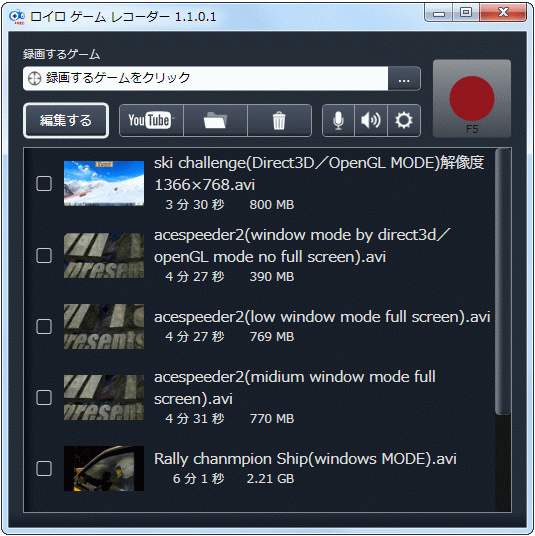
Task: Select acespeeder2(low window mode full screen).avi name
Action: click(x=322, y=317)
